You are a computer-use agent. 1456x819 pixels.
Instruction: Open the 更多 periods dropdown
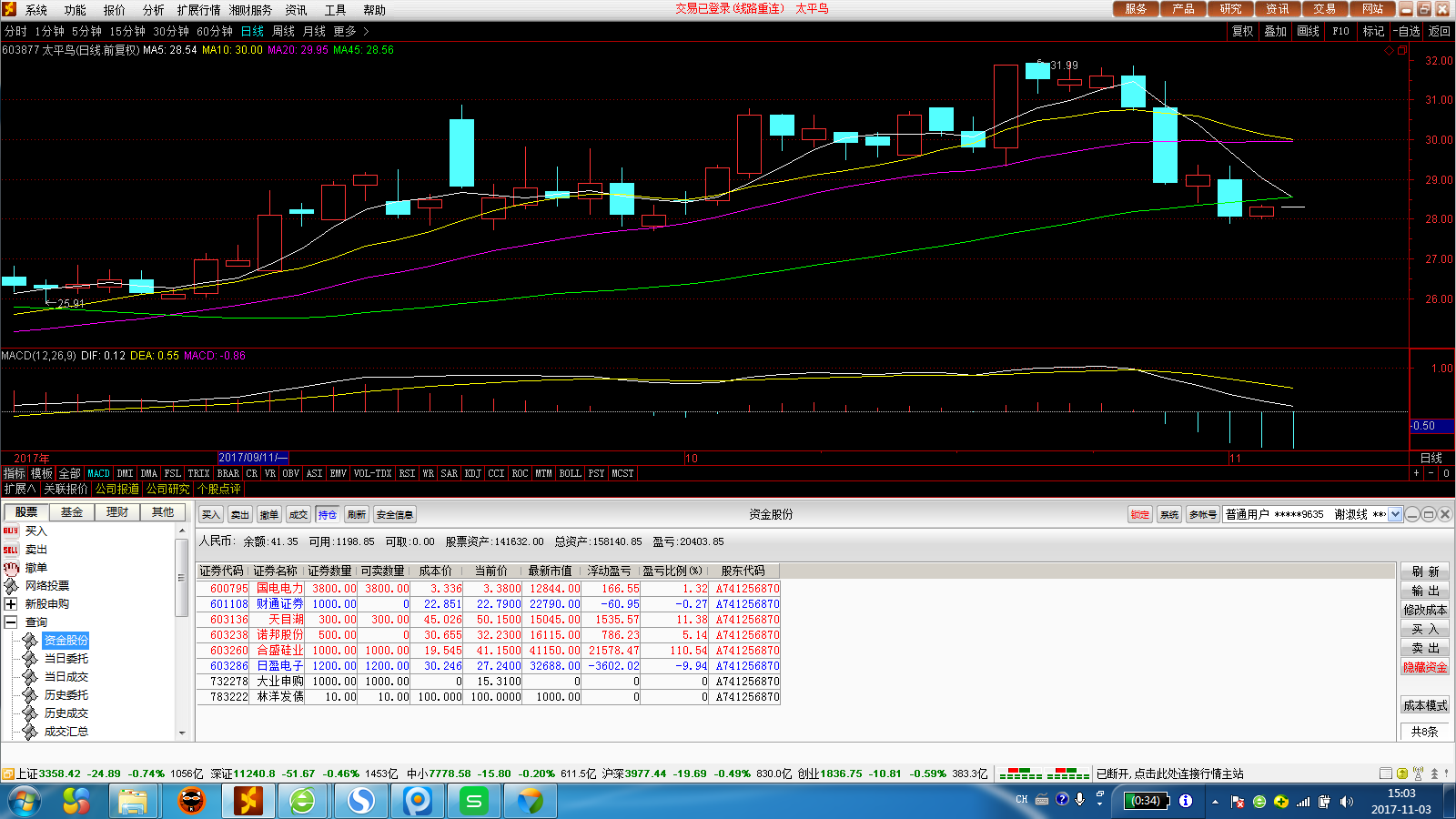click(351, 31)
